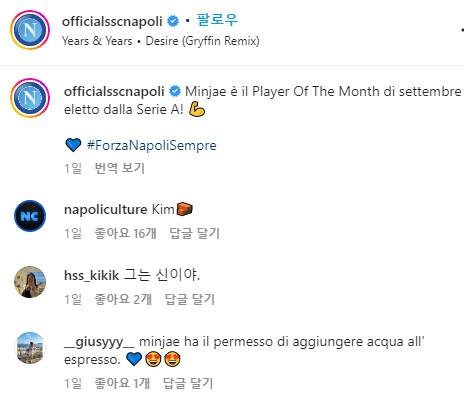
Task: Click the header verified badge next to officialsscnapoli
Action: click(x=173, y=21)
